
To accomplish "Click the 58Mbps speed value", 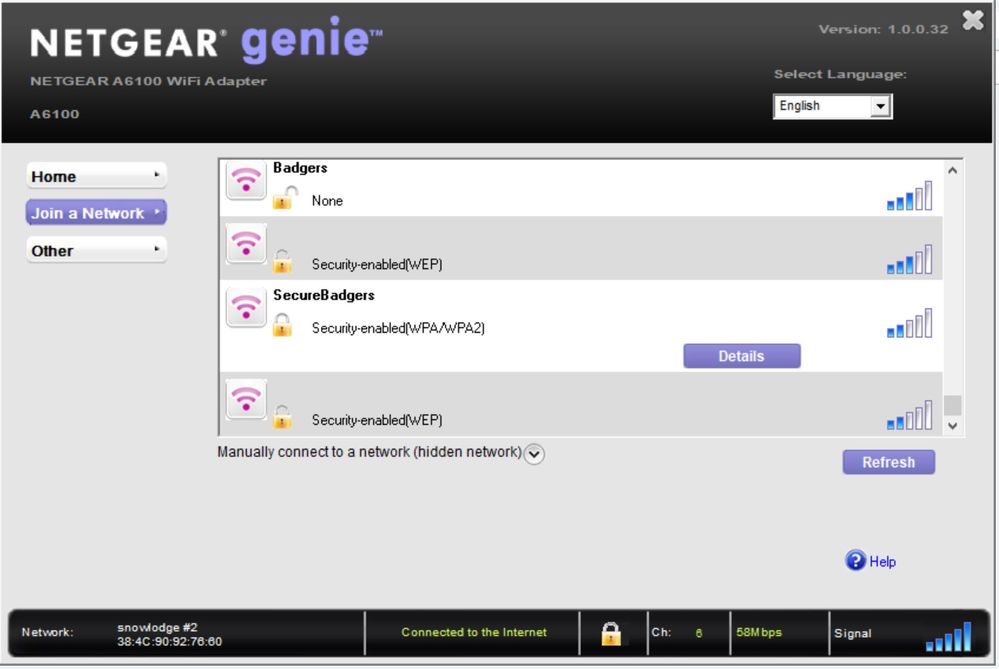I will 759,633.
